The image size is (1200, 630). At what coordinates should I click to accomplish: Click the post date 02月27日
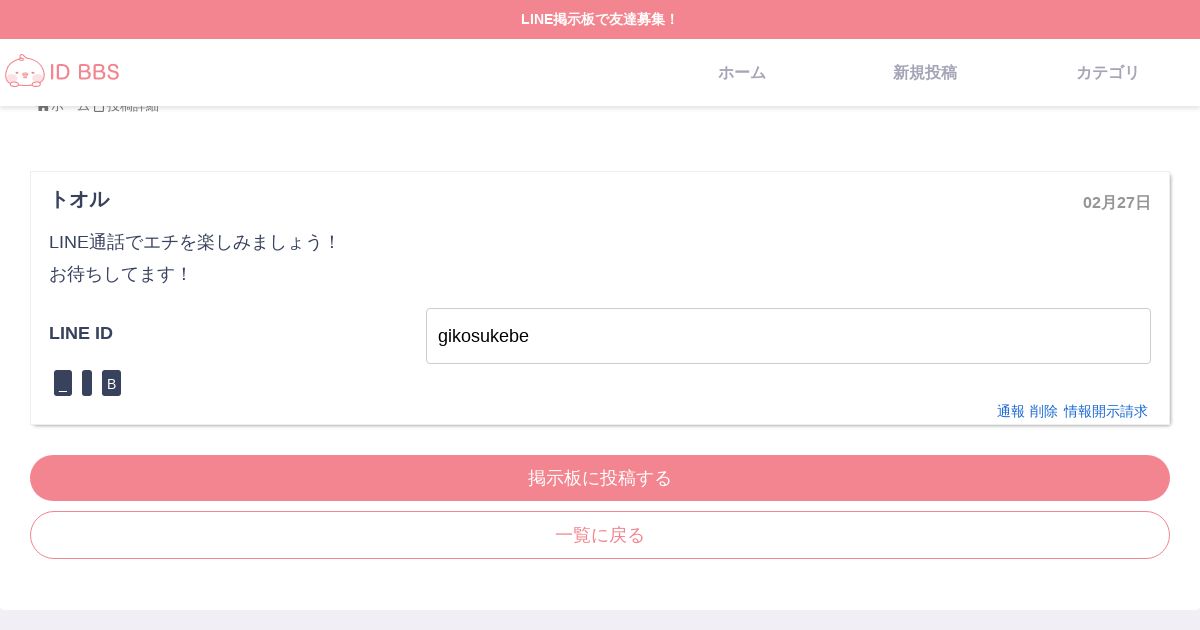pyautogui.click(x=1117, y=202)
